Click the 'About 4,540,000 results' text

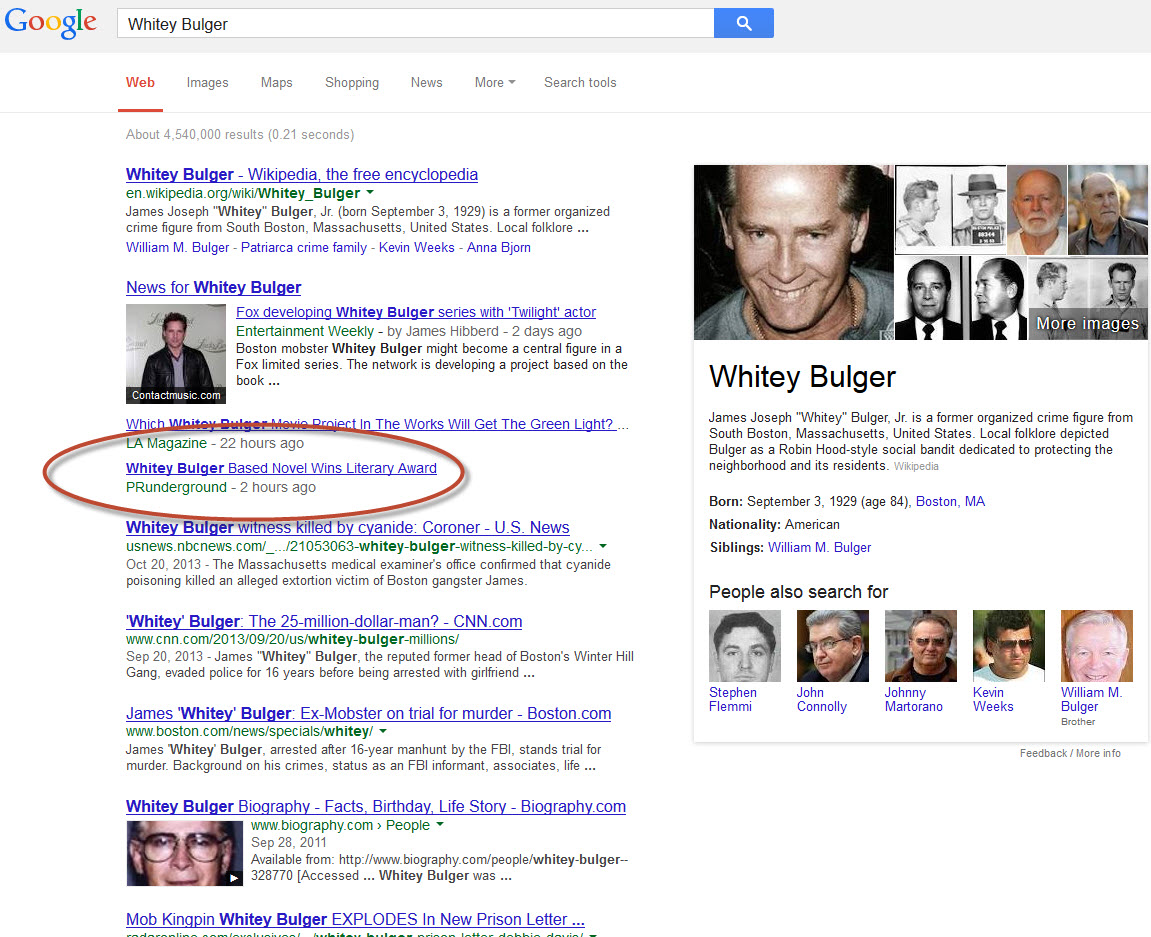coord(240,135)
